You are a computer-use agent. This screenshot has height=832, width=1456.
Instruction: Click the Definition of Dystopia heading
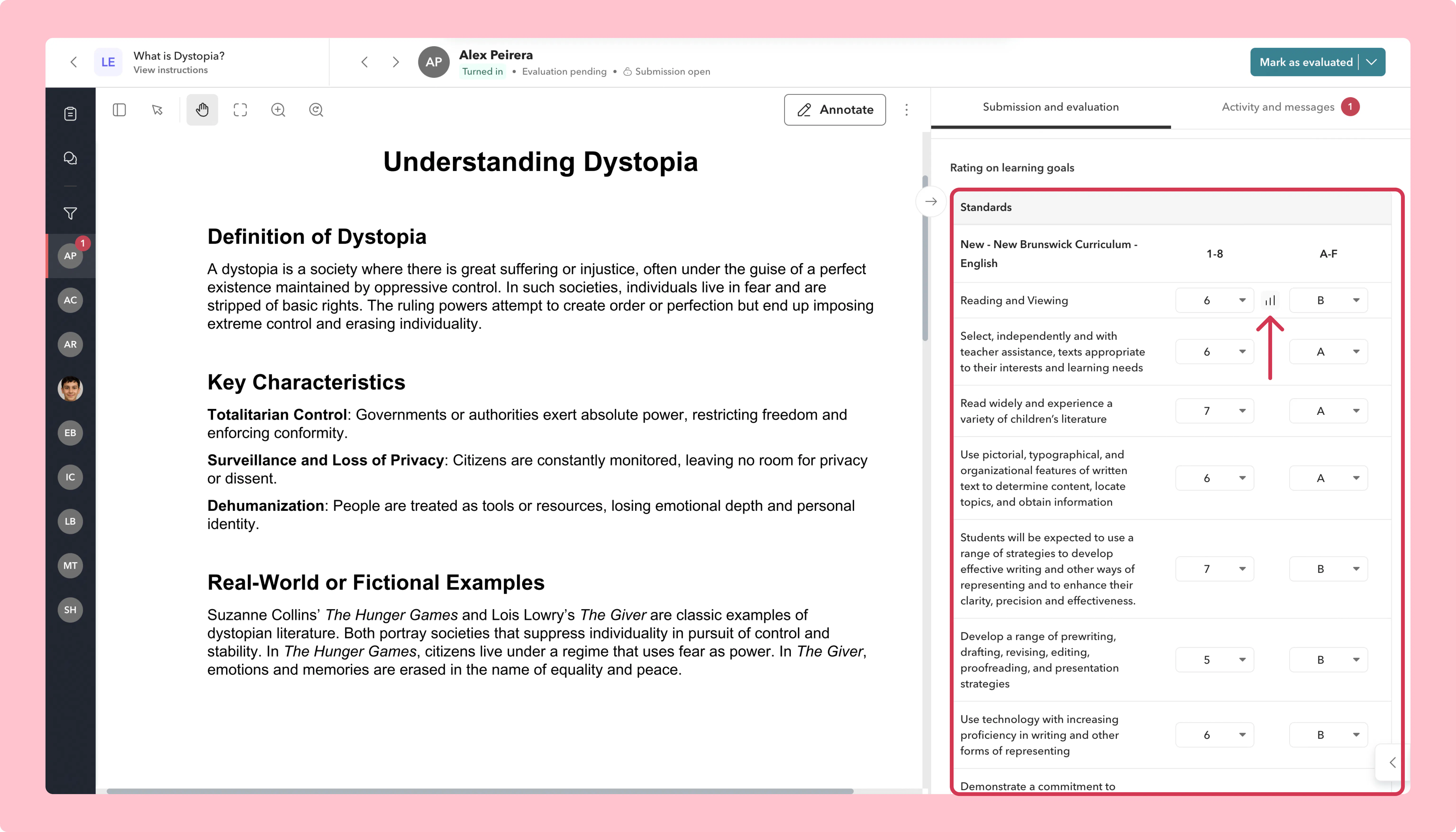(317, 237)
